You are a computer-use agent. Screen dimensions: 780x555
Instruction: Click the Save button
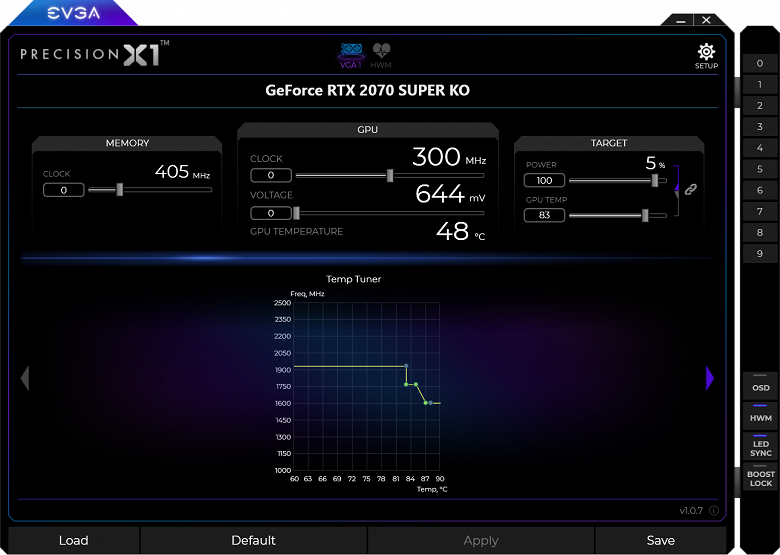coord(661,540)
